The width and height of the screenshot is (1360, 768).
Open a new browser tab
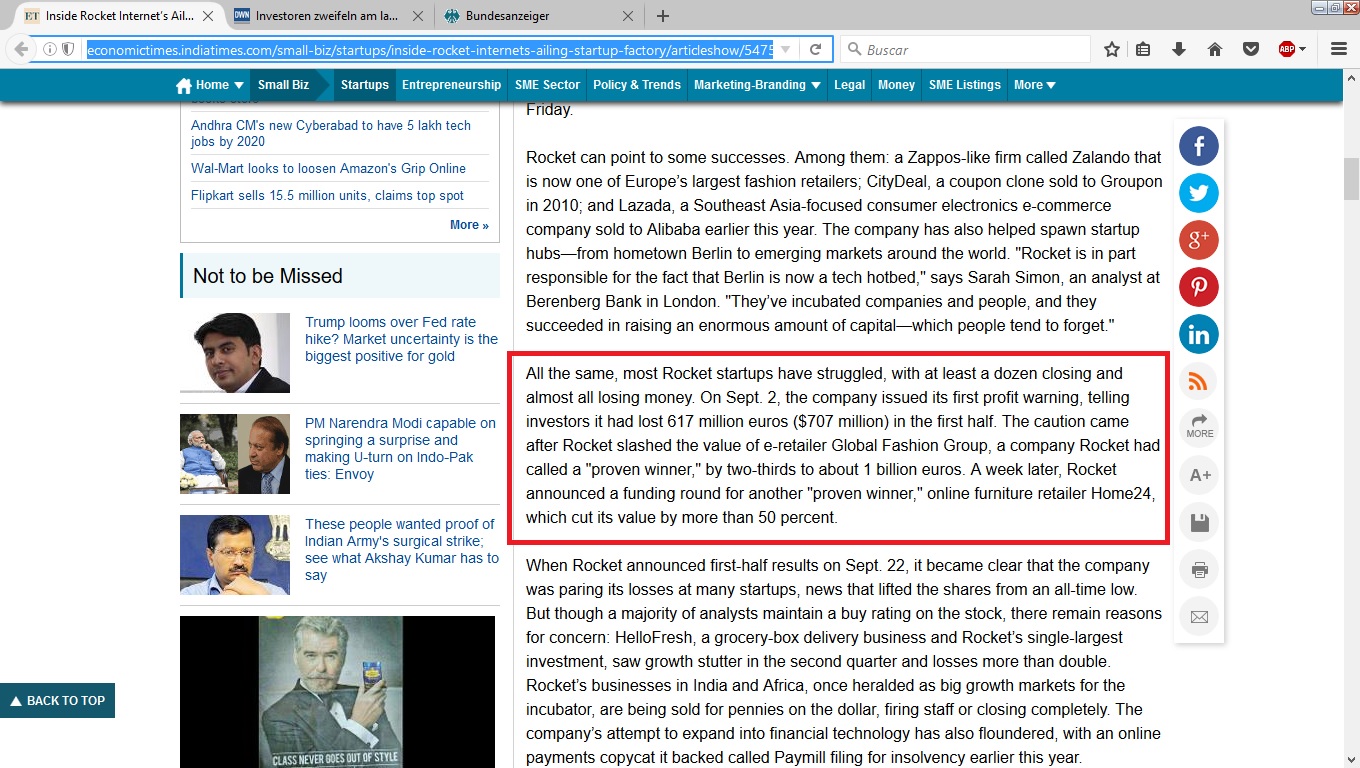click(x=662, y=16)
